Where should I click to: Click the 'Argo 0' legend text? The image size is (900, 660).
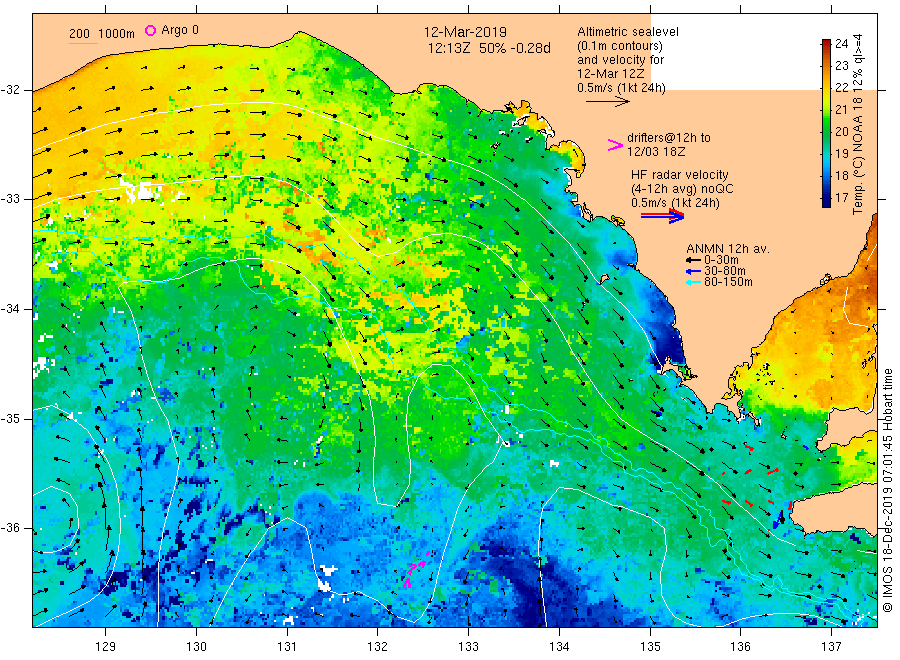pyautogui.click(x=180, y=30)
